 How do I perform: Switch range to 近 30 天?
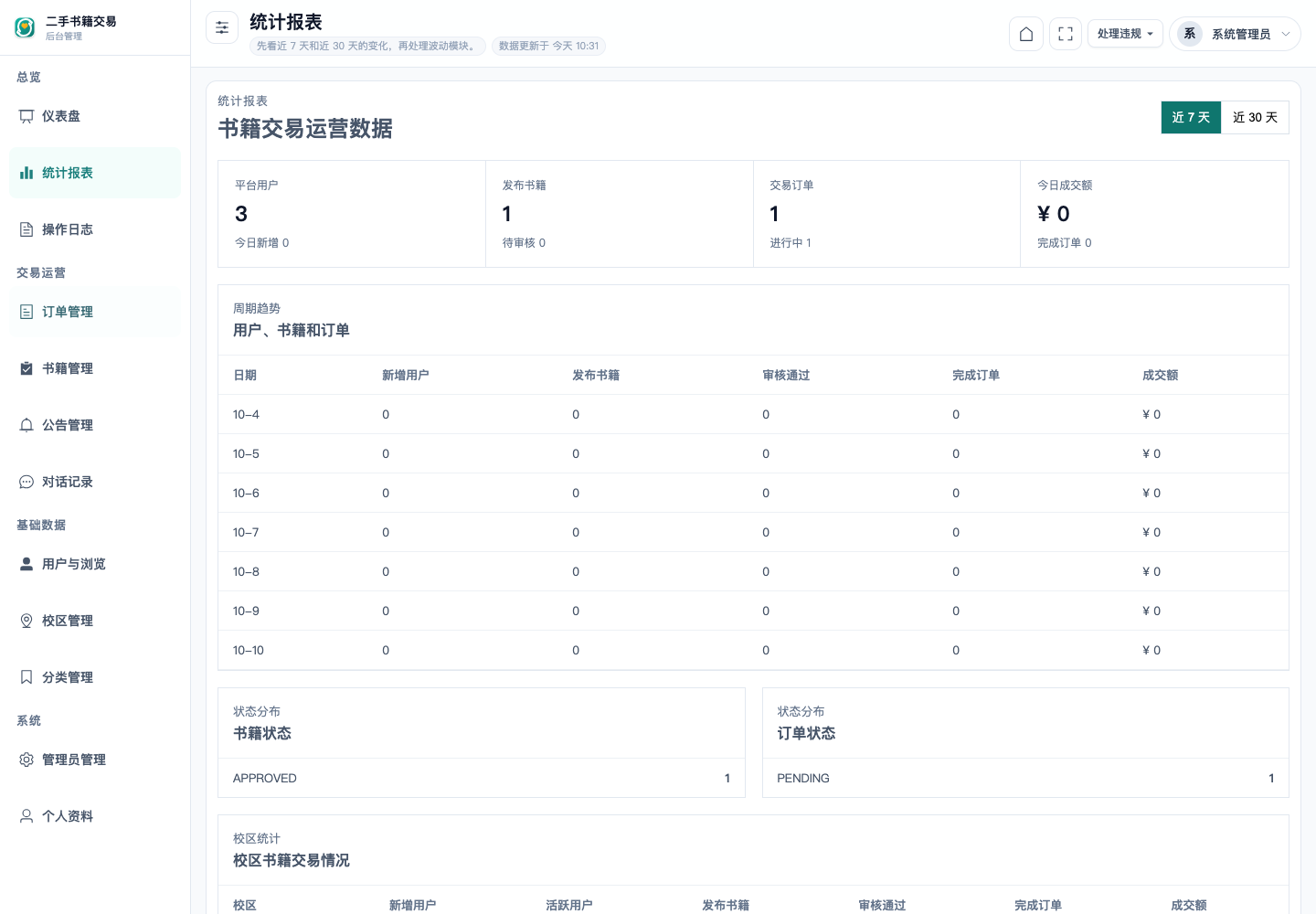(1255, 117)
